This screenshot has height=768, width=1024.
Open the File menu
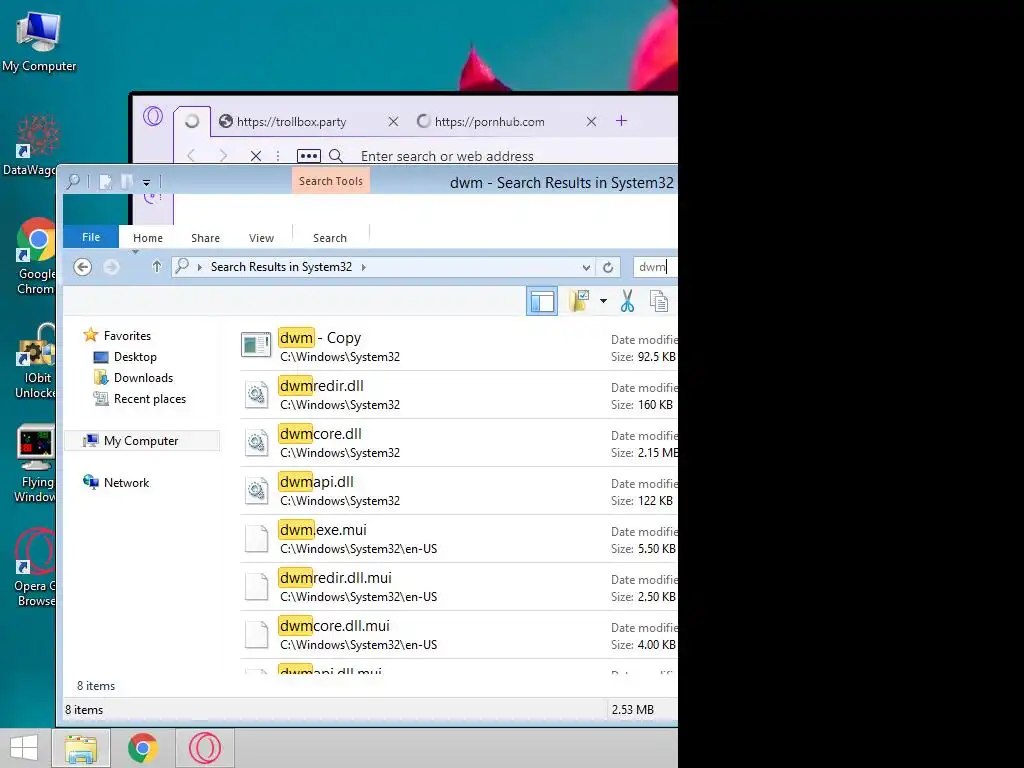pos(91,237)
